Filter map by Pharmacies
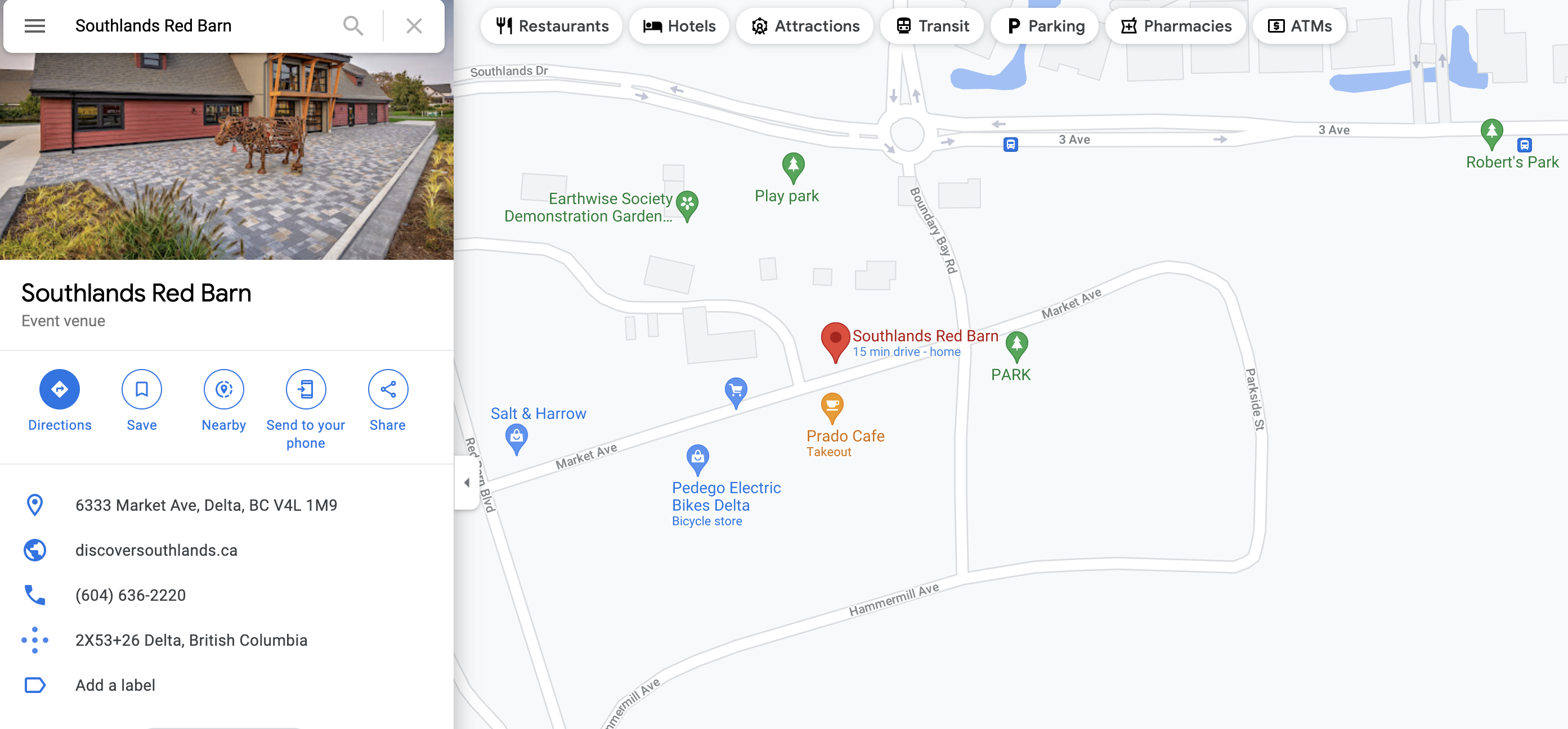The height and width of the screenshot is (729, 1568). coord(1175,25)
